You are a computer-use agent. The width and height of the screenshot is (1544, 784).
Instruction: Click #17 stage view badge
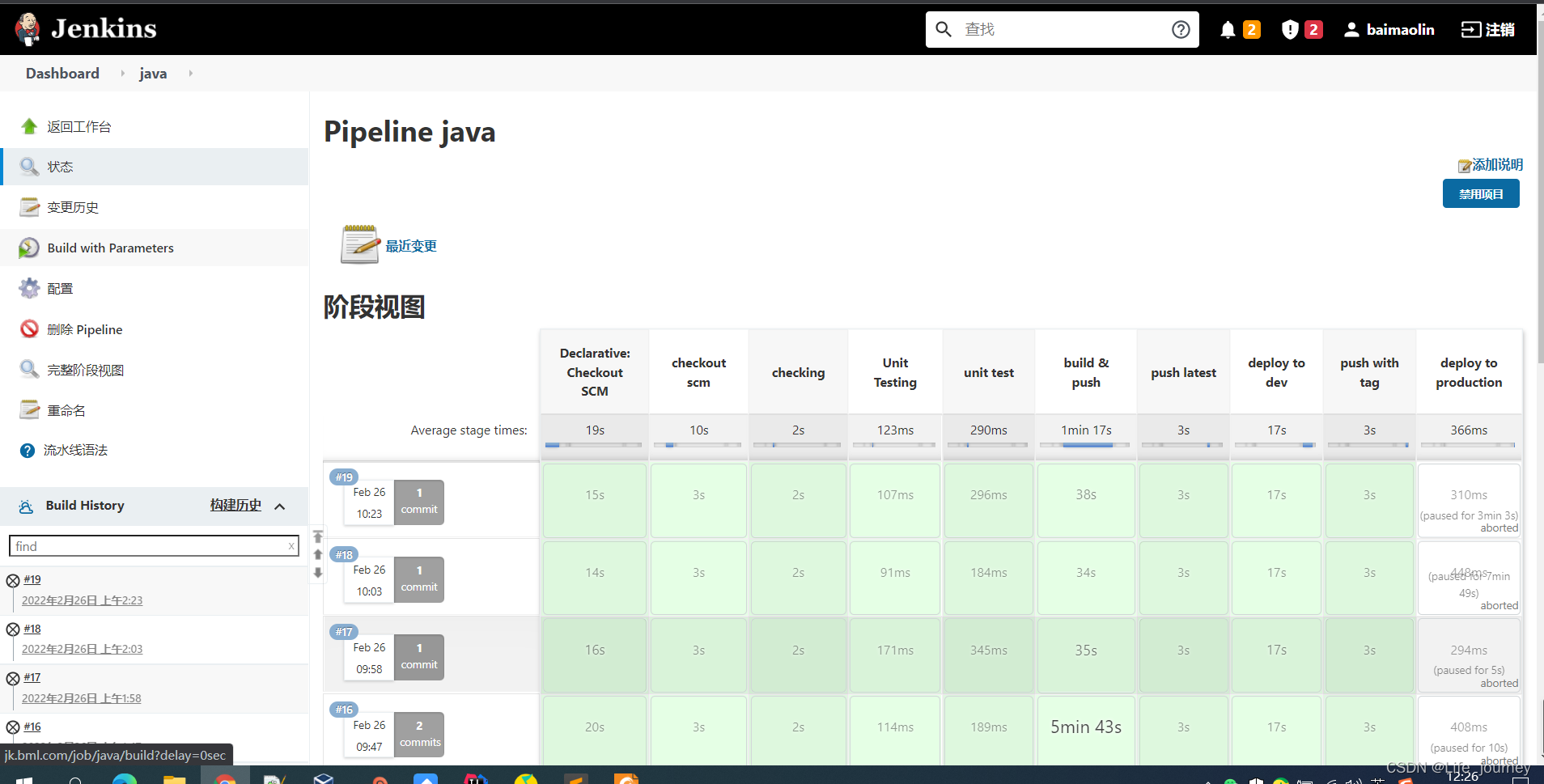(x=344, y=632)
